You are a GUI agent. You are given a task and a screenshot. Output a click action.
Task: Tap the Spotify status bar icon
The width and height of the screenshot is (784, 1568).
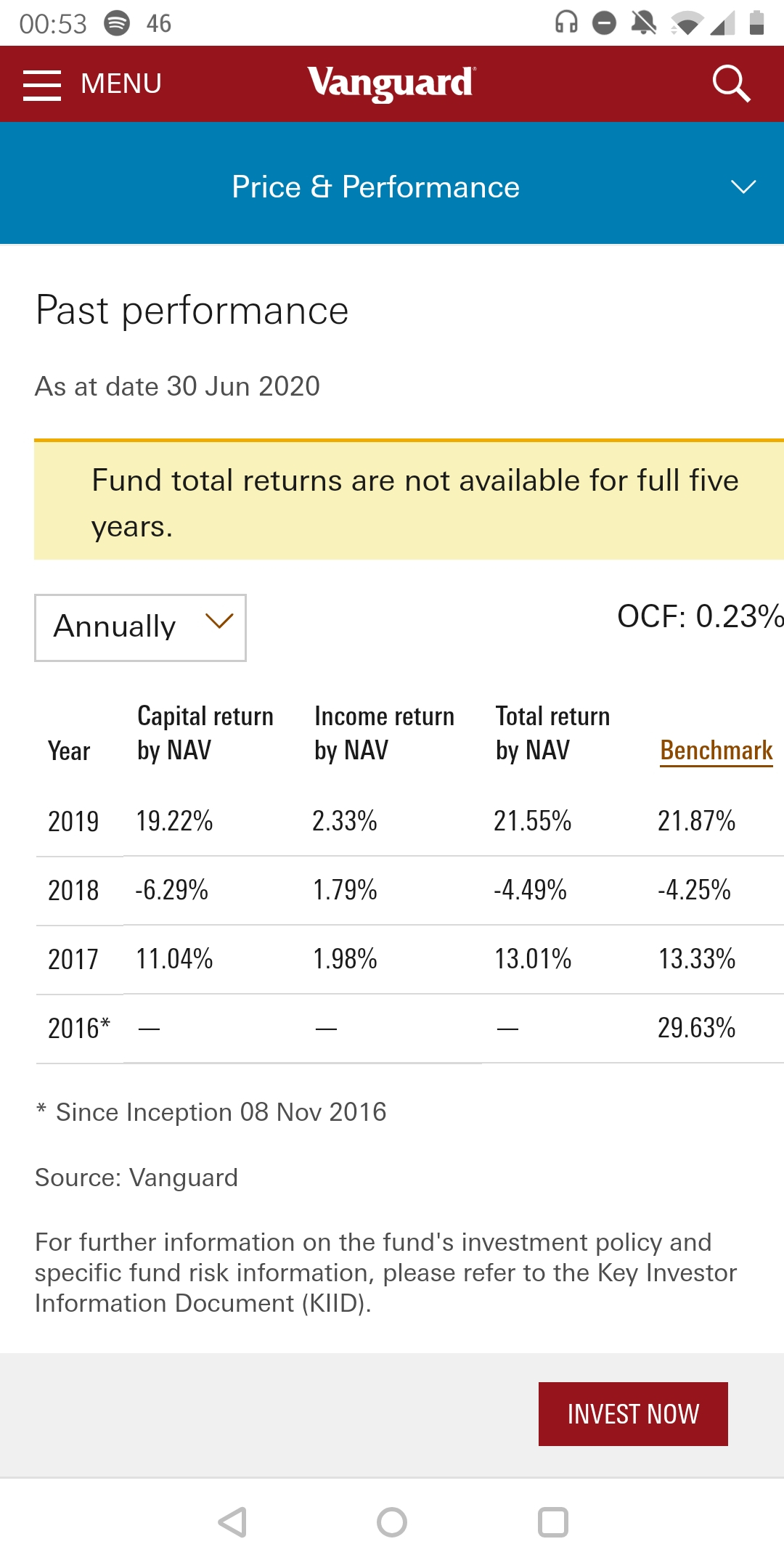[x=117, y=23]
